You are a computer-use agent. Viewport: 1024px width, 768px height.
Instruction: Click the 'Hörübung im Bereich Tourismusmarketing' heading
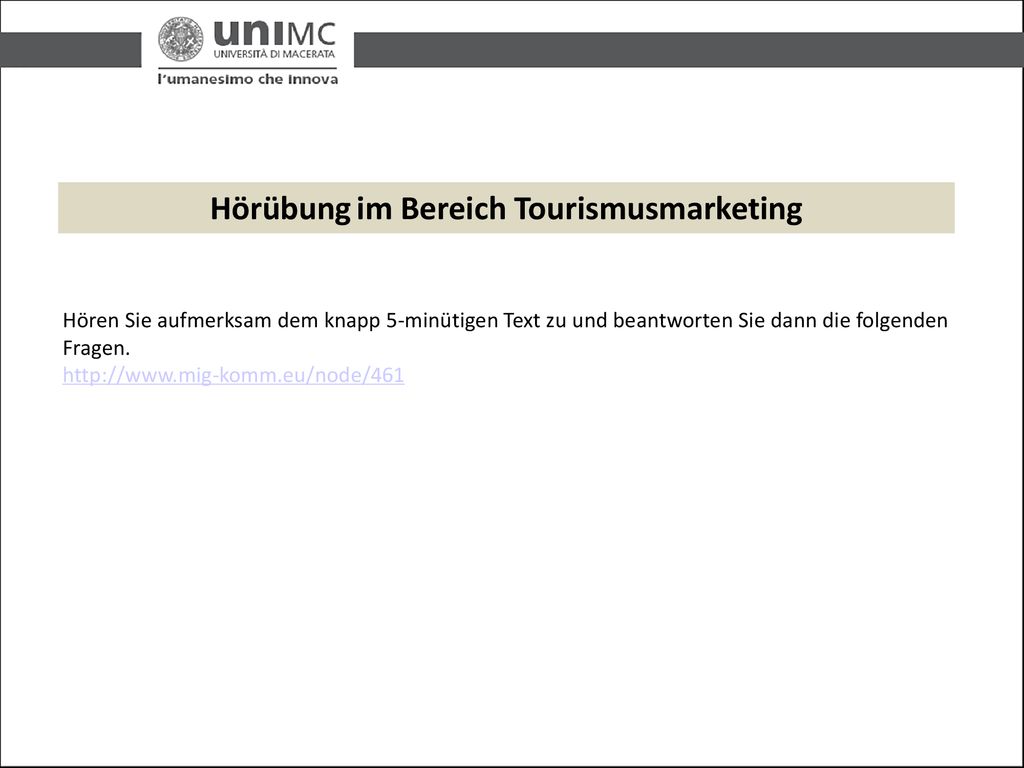(x=506, y=208)
